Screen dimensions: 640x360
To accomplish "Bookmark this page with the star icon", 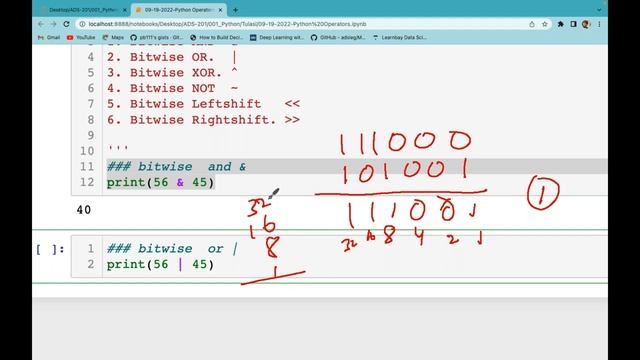I will coord(544,24).
